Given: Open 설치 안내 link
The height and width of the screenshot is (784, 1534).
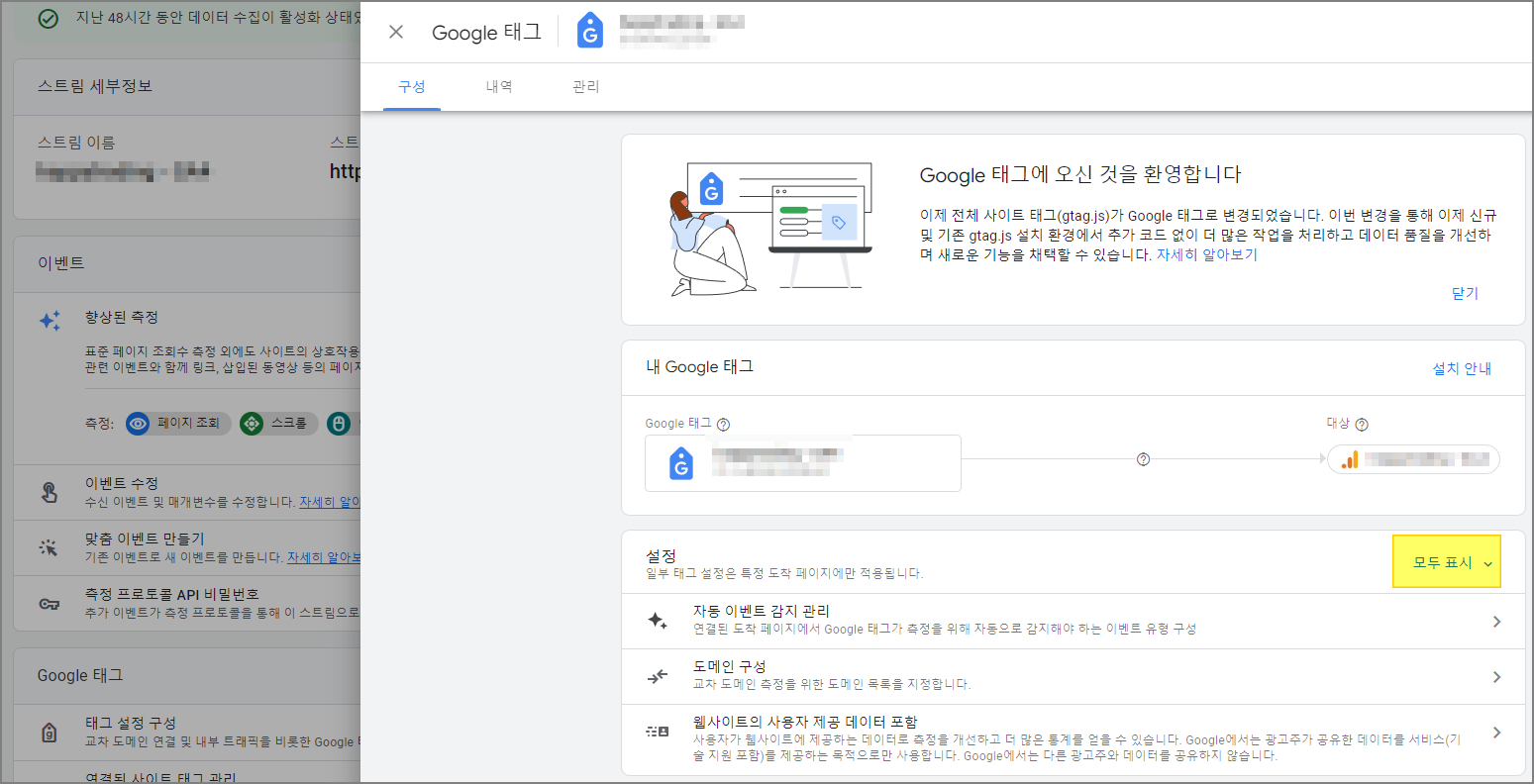Looking at the screenshot, I should tap(1462, 368).
